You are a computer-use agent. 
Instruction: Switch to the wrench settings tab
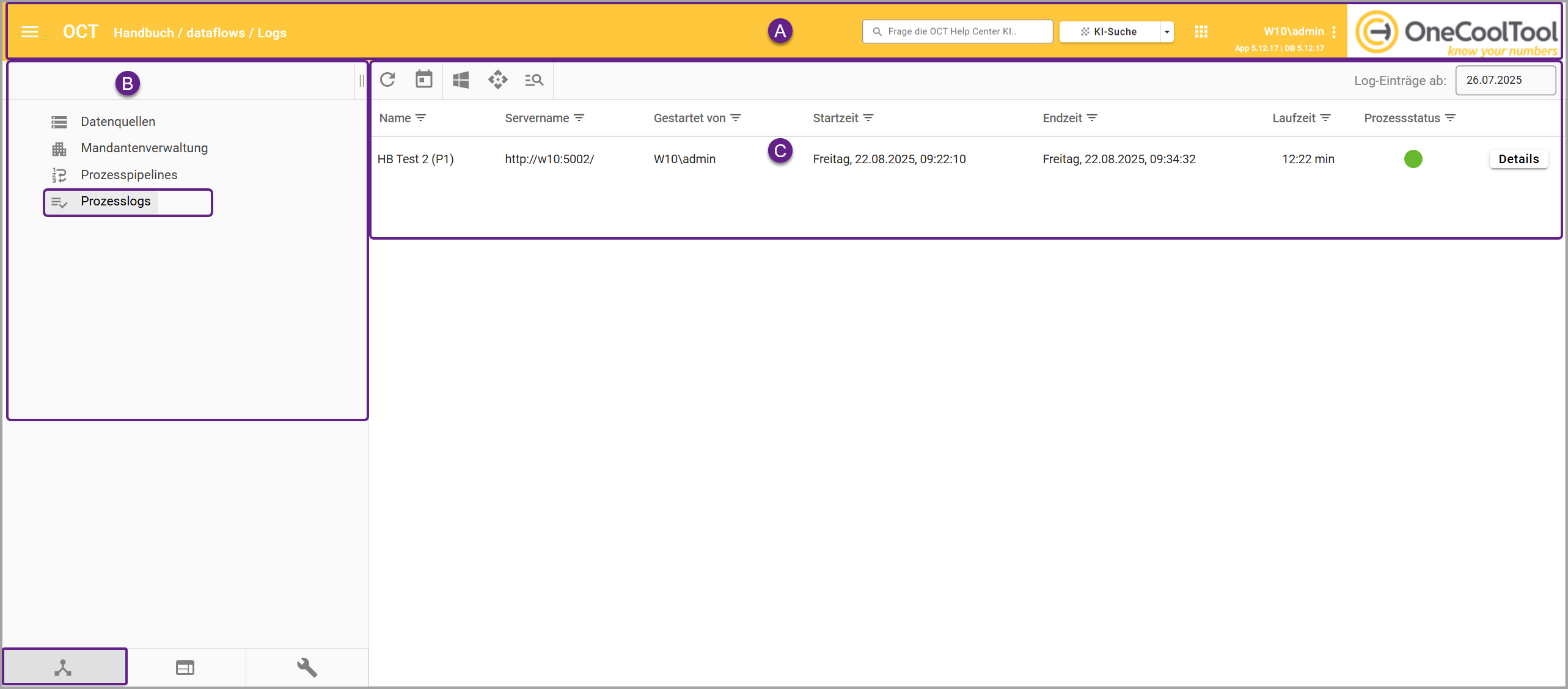click(307, 667)
